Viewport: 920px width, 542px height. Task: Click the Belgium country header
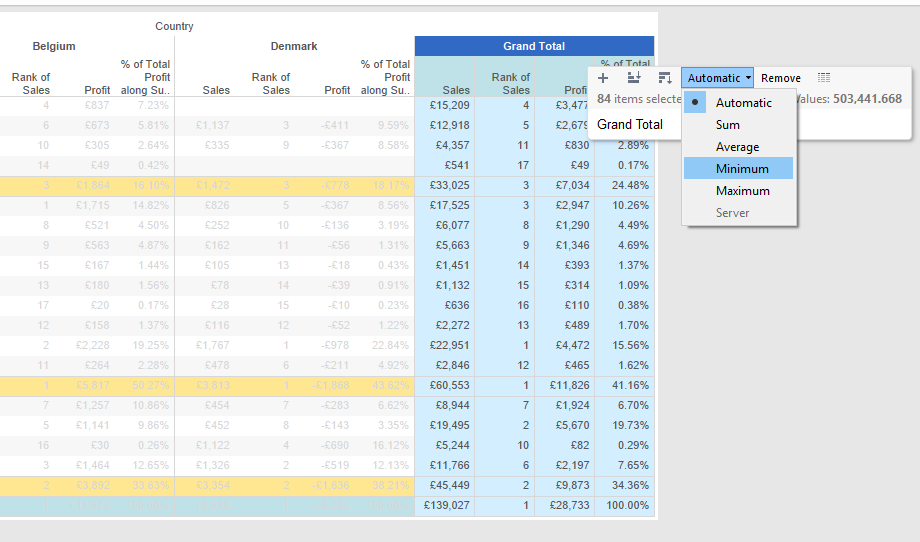pos(54,46)
